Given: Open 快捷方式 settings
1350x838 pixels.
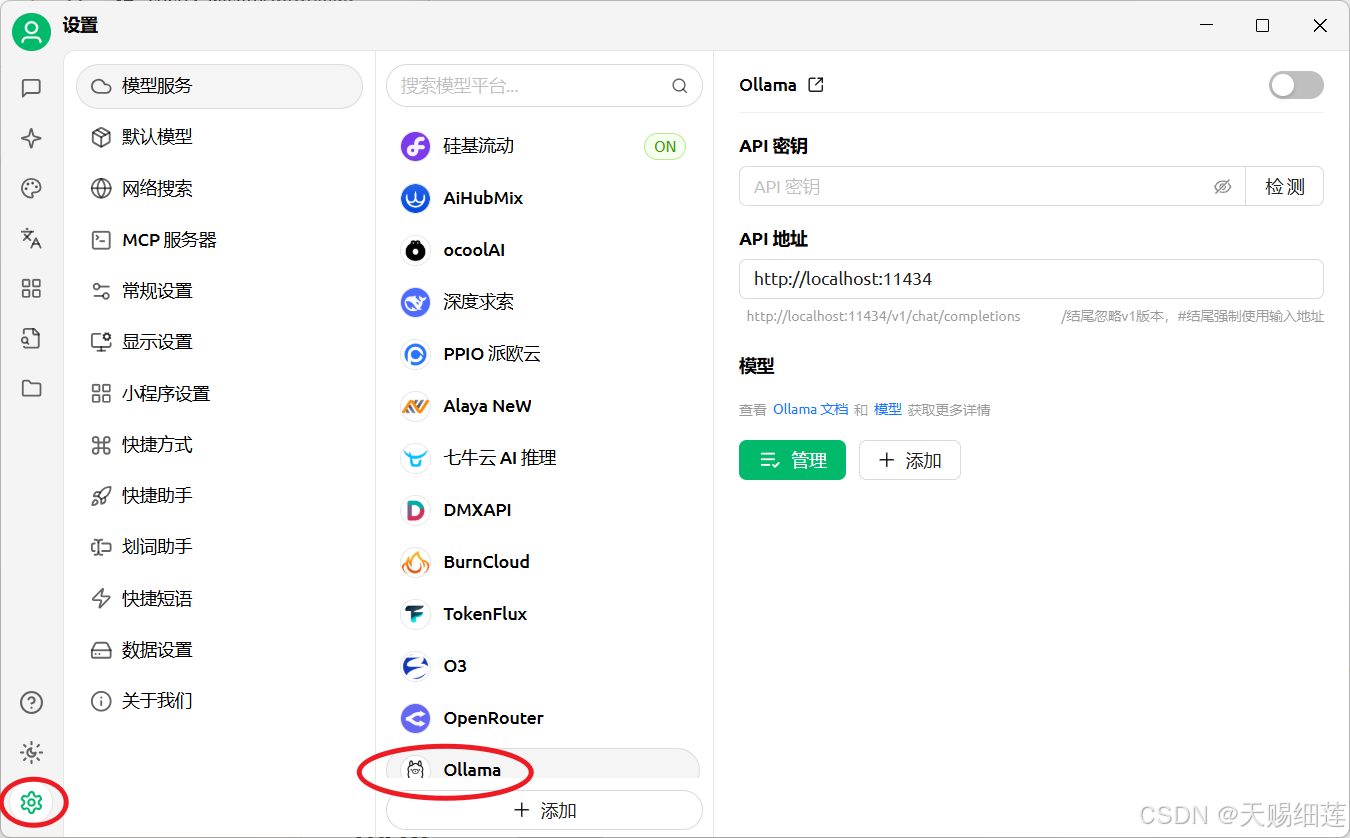Looking at the screenshot, I should point(219,445).
